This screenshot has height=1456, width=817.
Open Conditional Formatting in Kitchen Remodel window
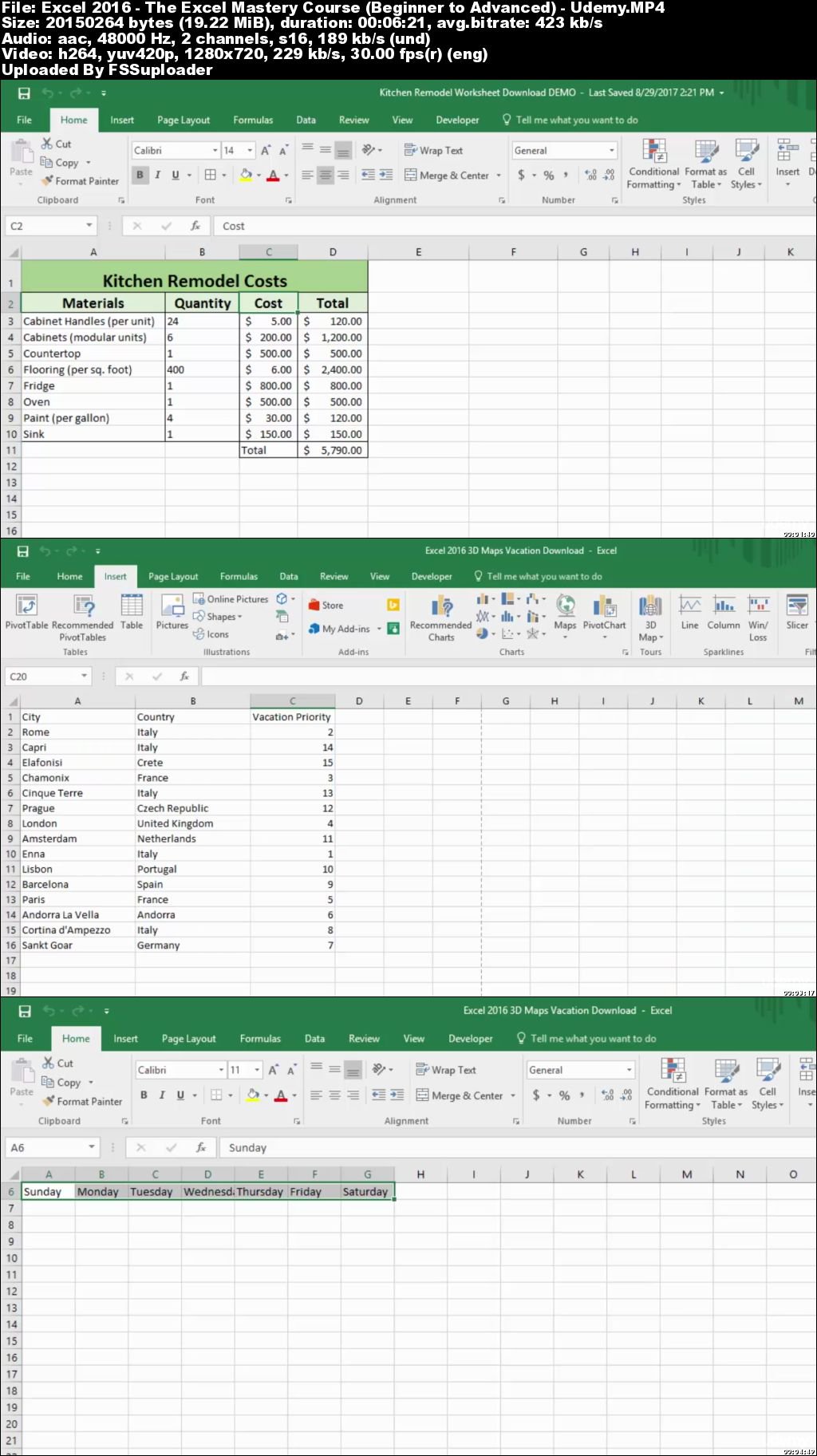point(653,165)
